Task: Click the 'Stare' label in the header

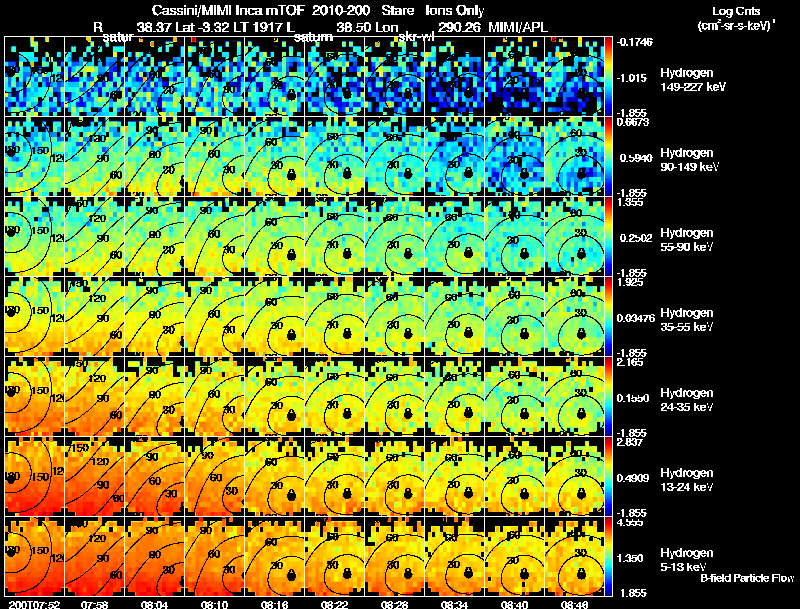Action: (397, 11)
